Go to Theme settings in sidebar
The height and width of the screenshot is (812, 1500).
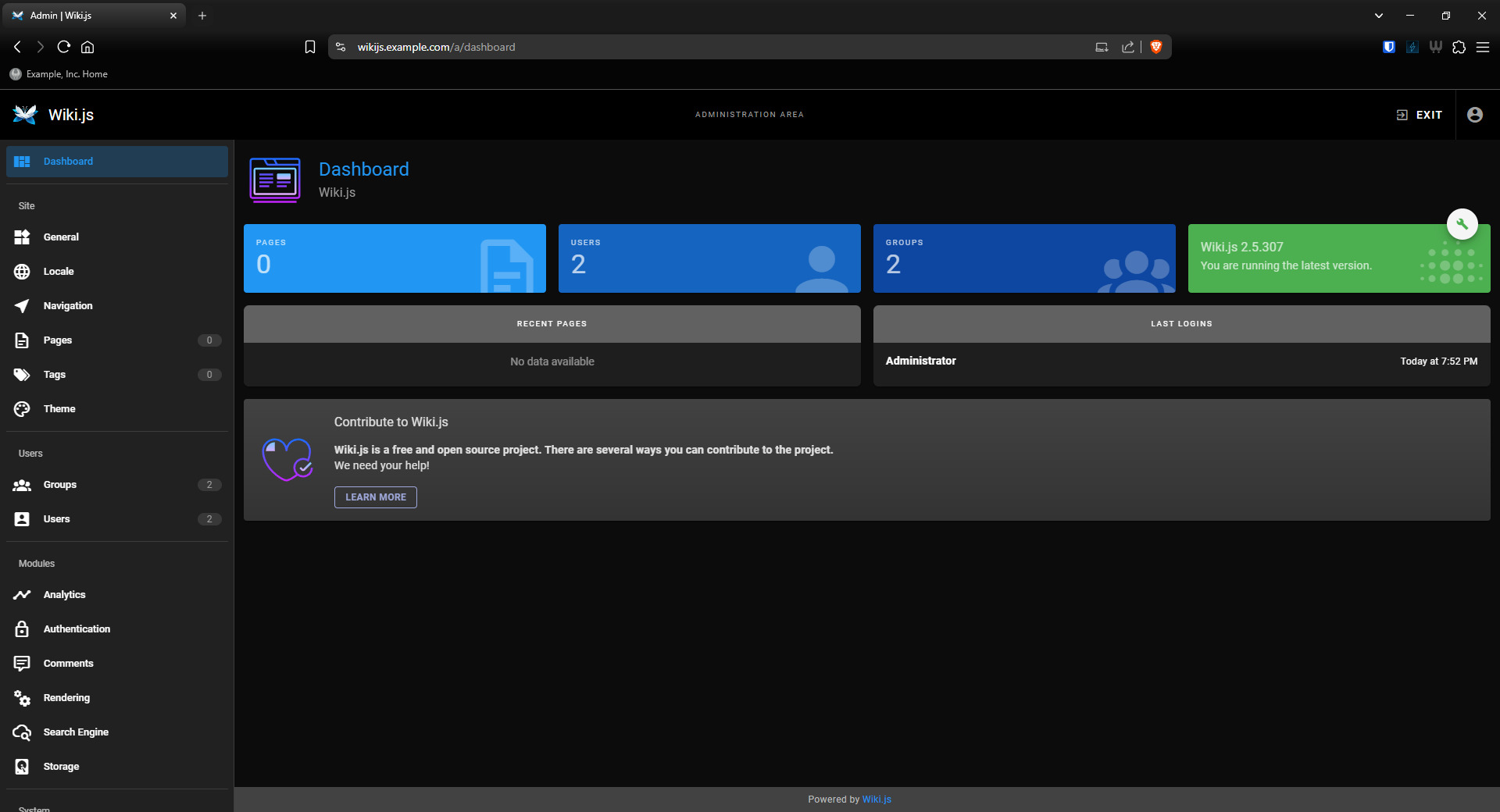tap(59, 409)
